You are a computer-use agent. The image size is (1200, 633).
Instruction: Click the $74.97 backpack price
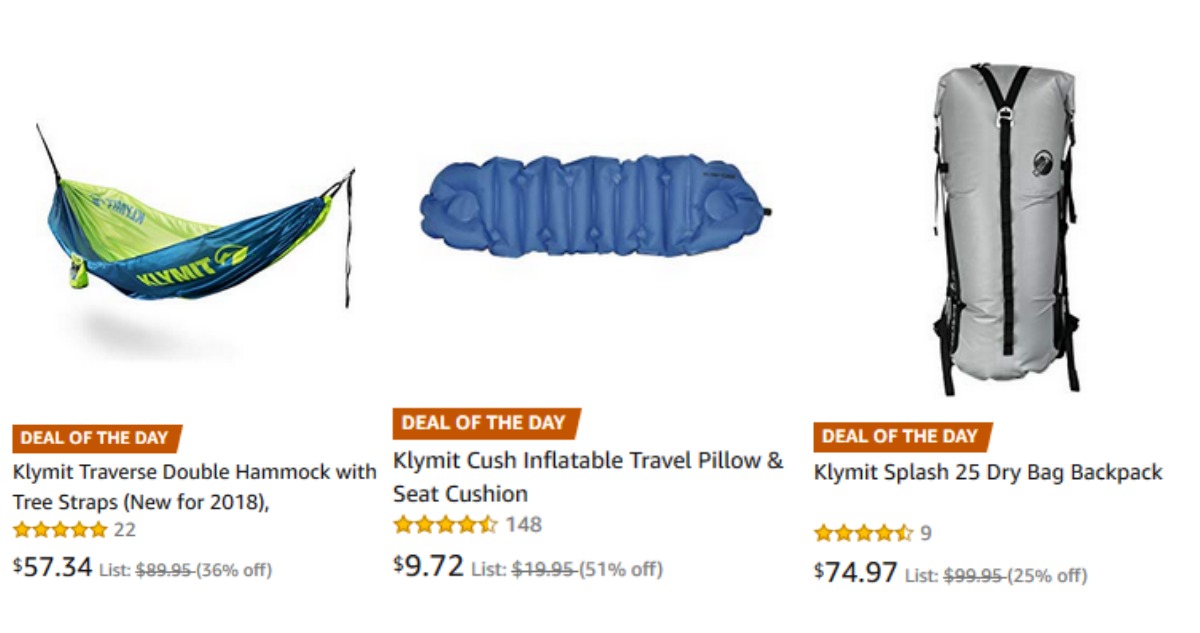[x=855, y=573]
